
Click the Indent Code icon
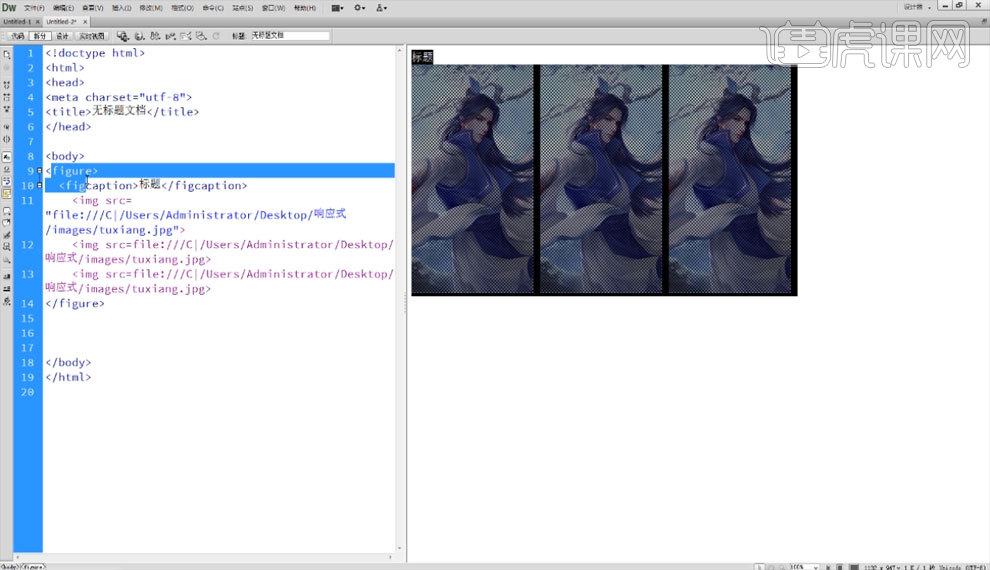(7, 277)
